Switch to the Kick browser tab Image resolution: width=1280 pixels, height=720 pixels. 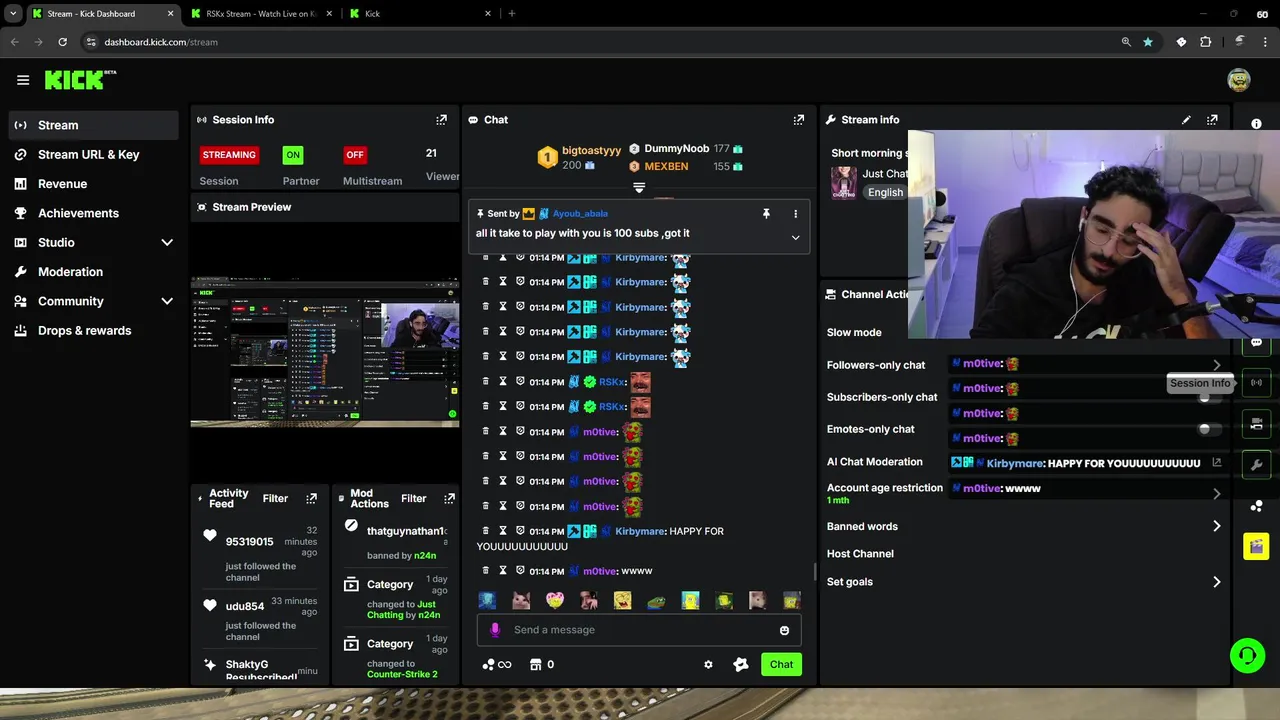pos(418,14)
